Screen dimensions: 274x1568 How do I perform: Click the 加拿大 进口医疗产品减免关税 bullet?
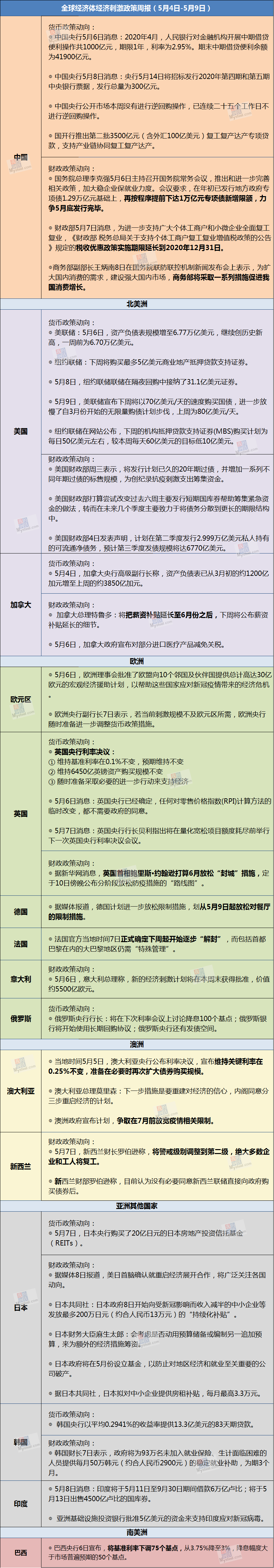pos(137,644)
